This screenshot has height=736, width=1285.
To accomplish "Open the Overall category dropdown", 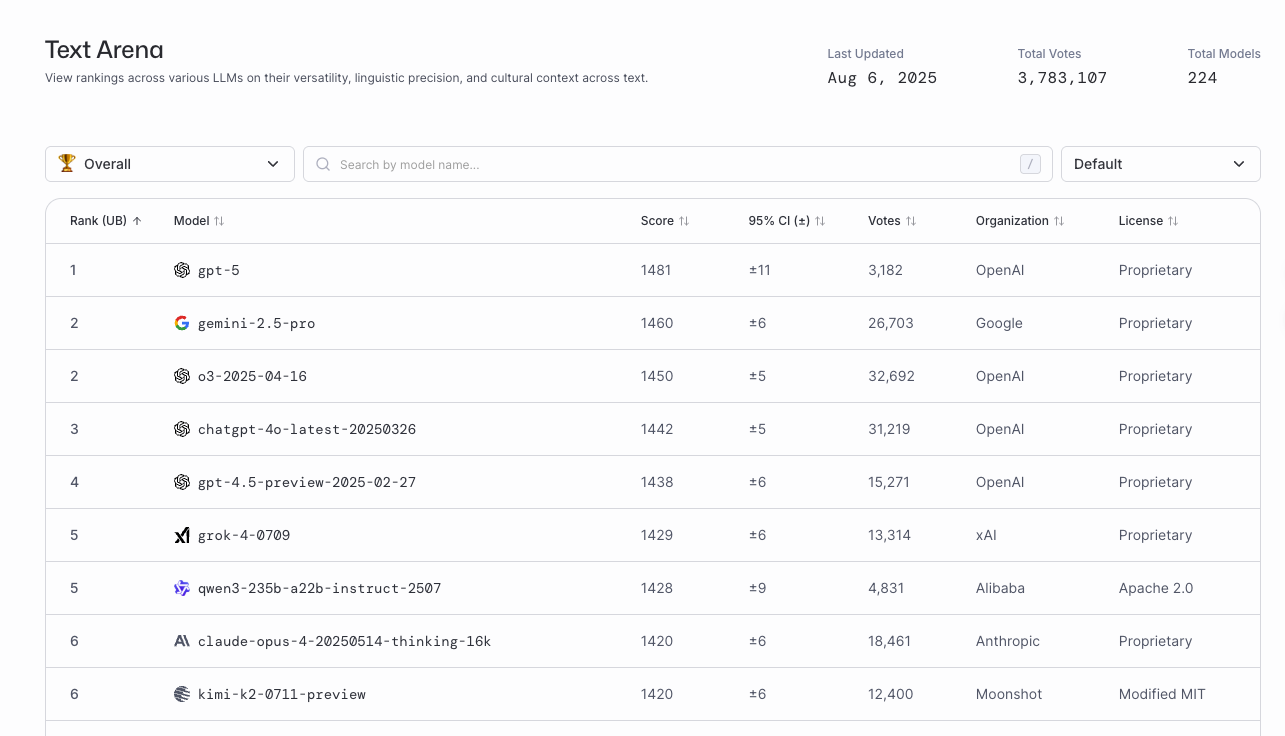I will (x=170, y=164).
